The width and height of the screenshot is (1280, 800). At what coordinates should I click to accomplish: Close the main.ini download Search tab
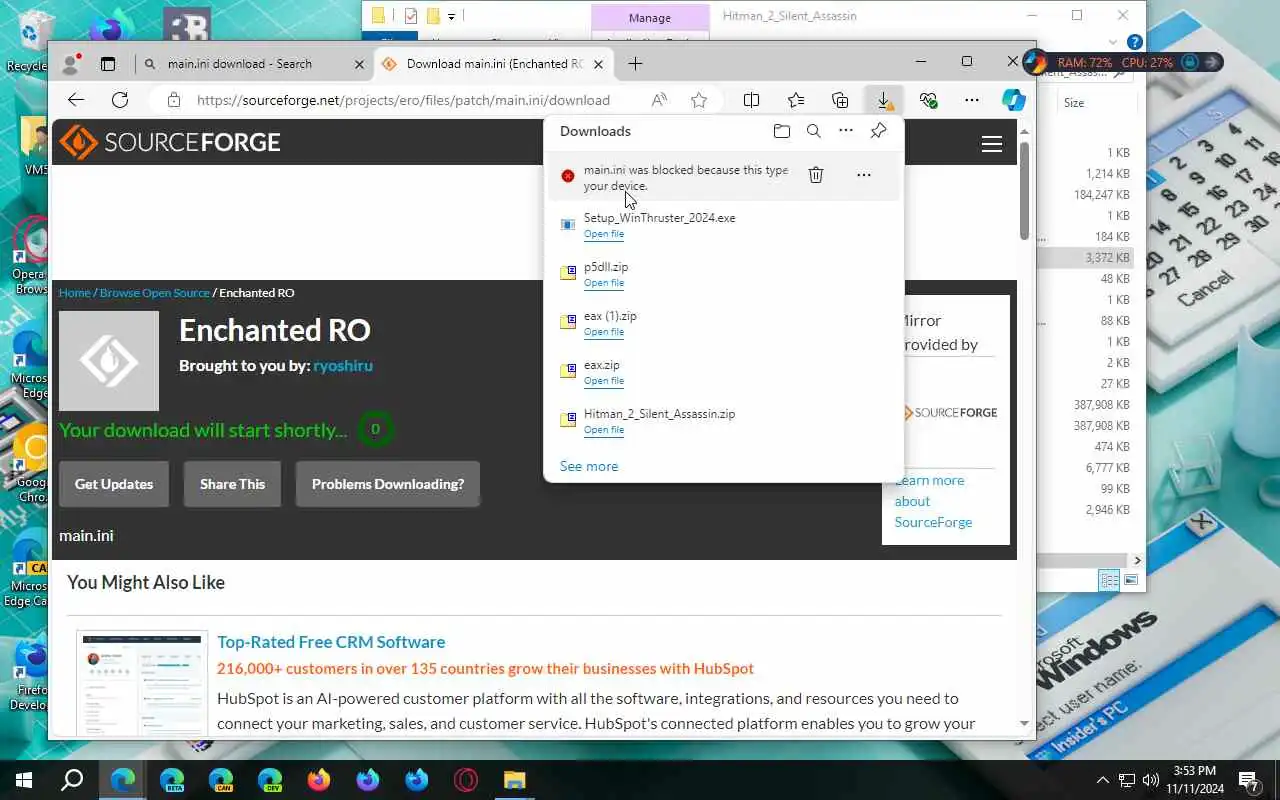click(360, 64)
